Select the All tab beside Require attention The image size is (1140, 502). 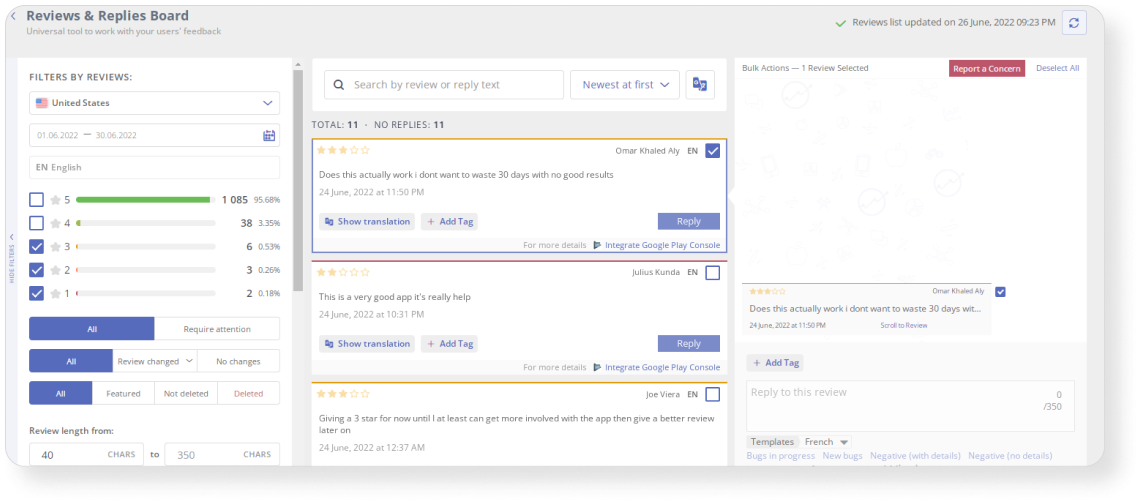[x=92, y=329]
